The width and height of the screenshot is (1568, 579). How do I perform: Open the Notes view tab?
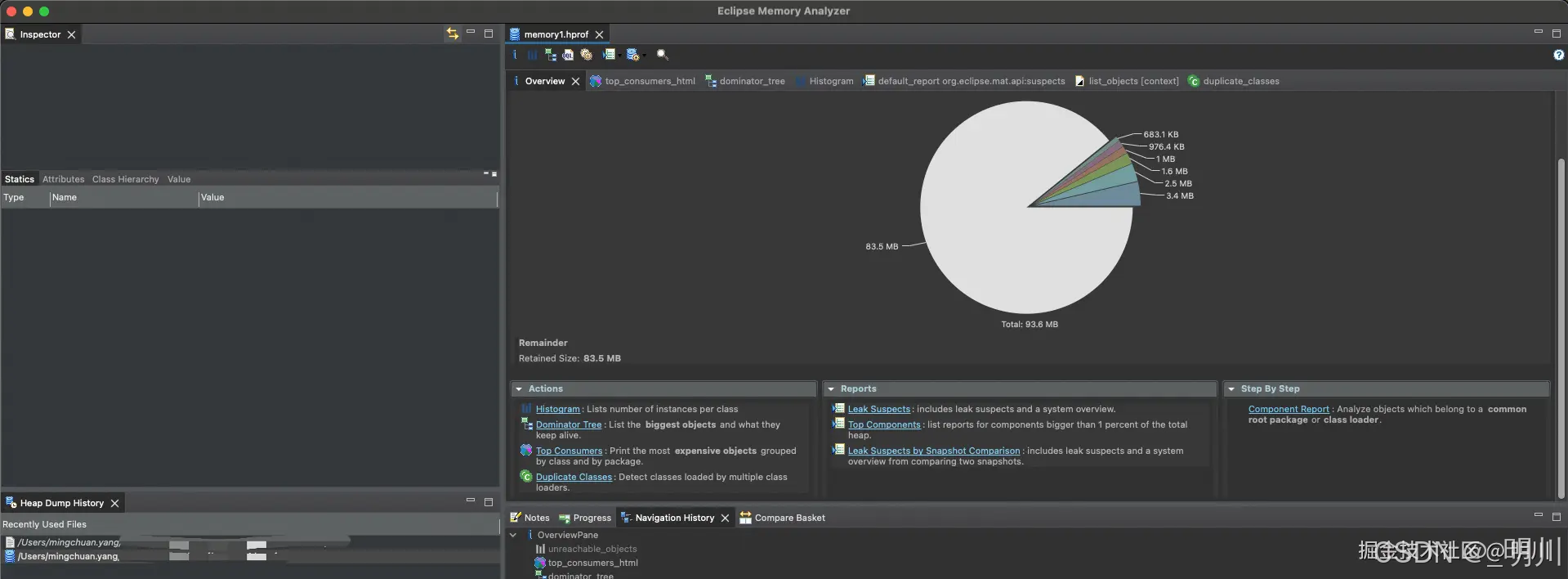pyautogui.click(x=529, y=518)
